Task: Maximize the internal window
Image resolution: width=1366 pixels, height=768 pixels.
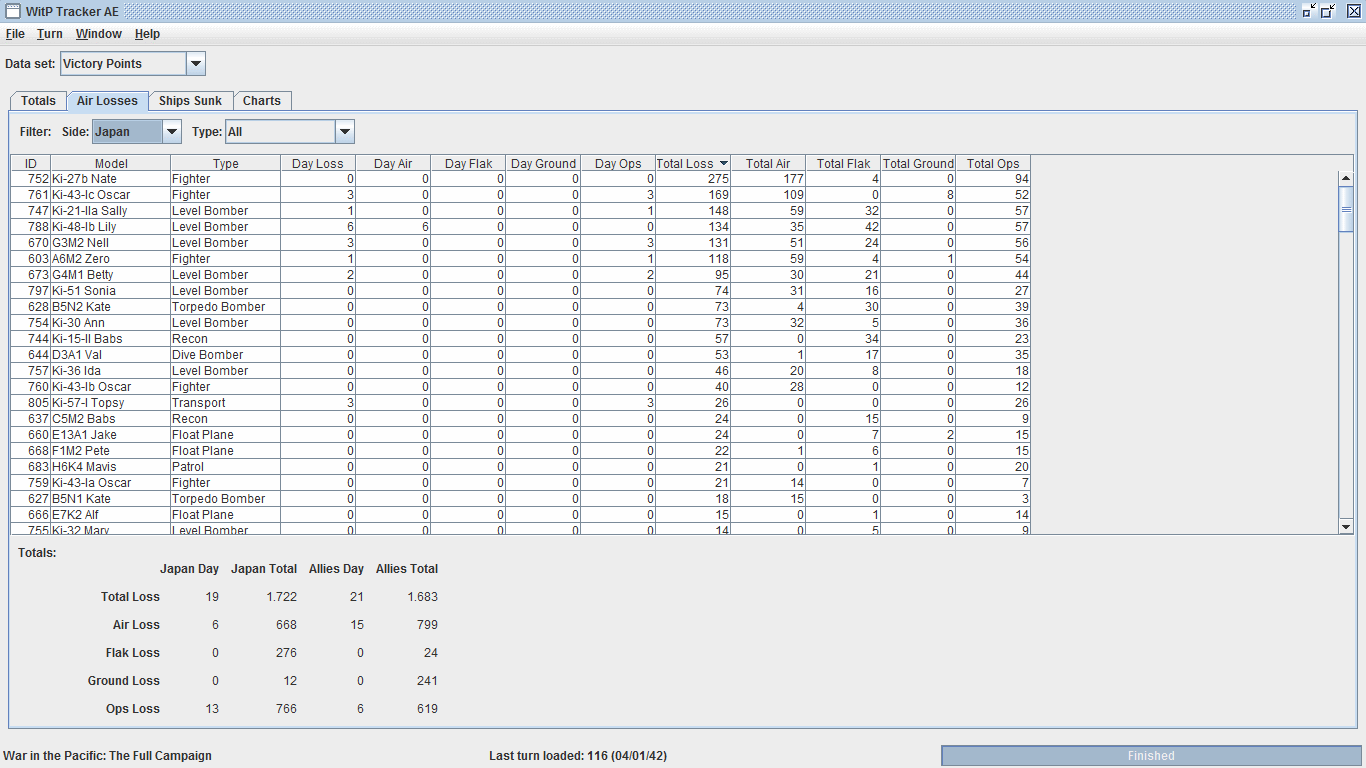Action: coord(1329,11)
